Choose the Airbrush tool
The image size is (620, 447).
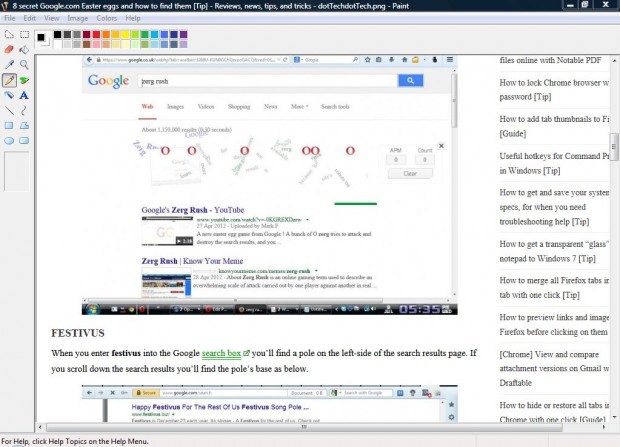click(x=9, y=95)
